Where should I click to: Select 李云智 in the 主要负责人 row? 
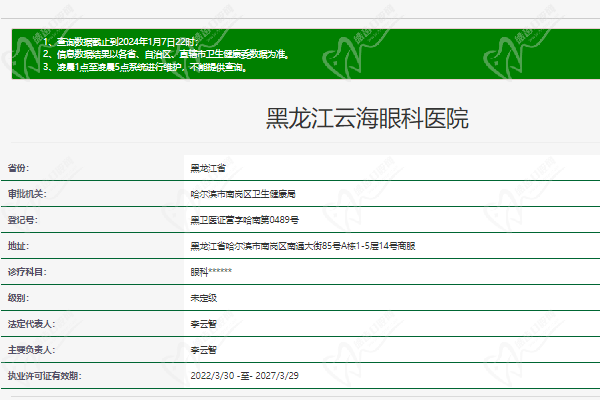click(204, 350)
